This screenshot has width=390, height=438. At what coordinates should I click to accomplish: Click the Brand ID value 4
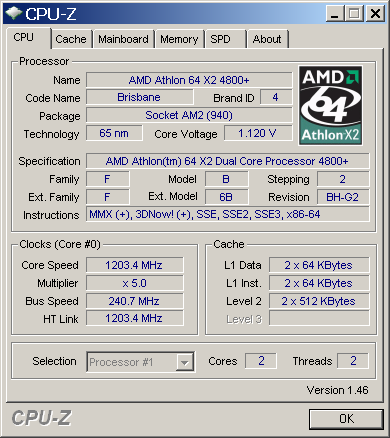276,97
